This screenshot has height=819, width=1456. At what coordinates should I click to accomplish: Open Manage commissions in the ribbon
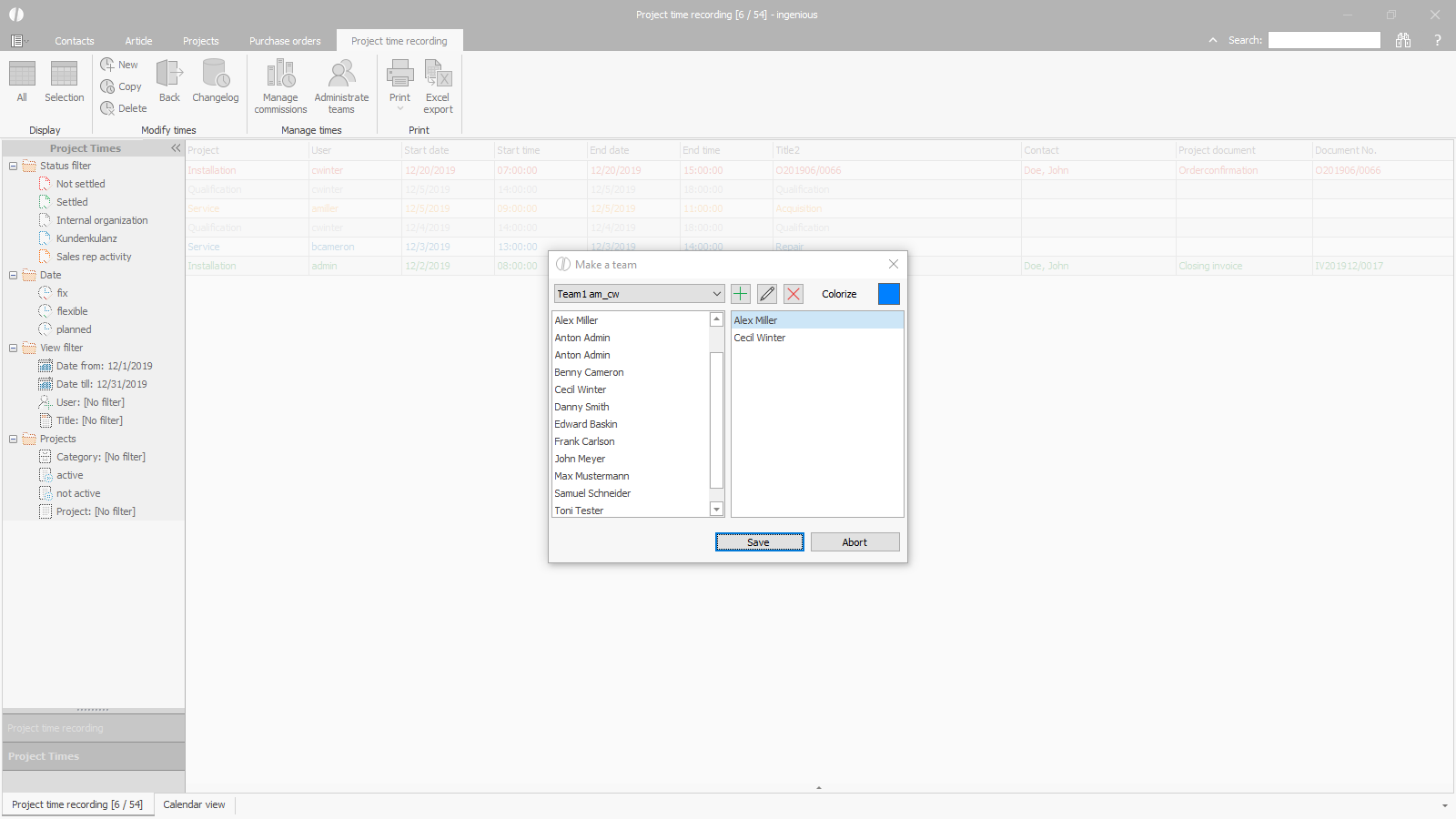click(x=280, y=86)
